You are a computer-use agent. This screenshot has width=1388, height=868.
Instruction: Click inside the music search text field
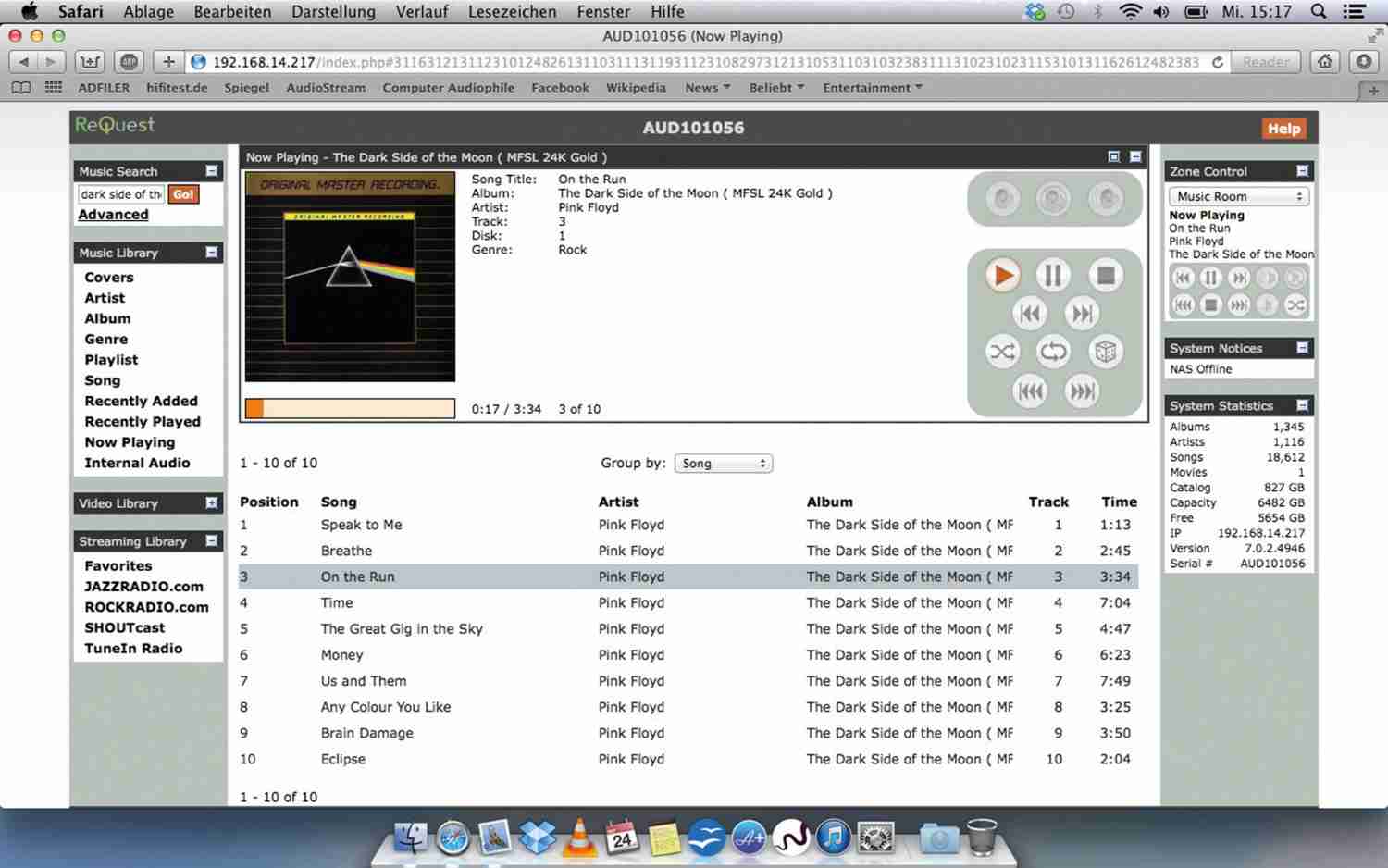[x=121, y=194]
